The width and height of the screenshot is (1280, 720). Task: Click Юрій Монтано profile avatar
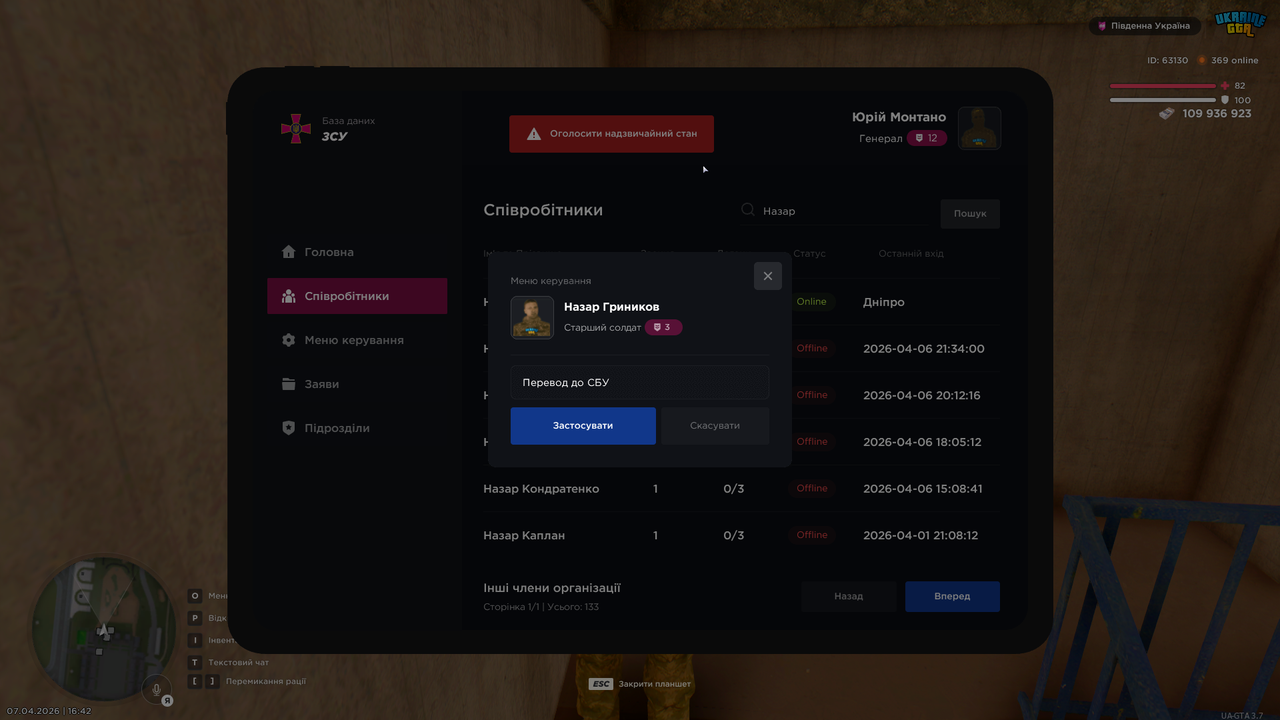coord(979,128)
